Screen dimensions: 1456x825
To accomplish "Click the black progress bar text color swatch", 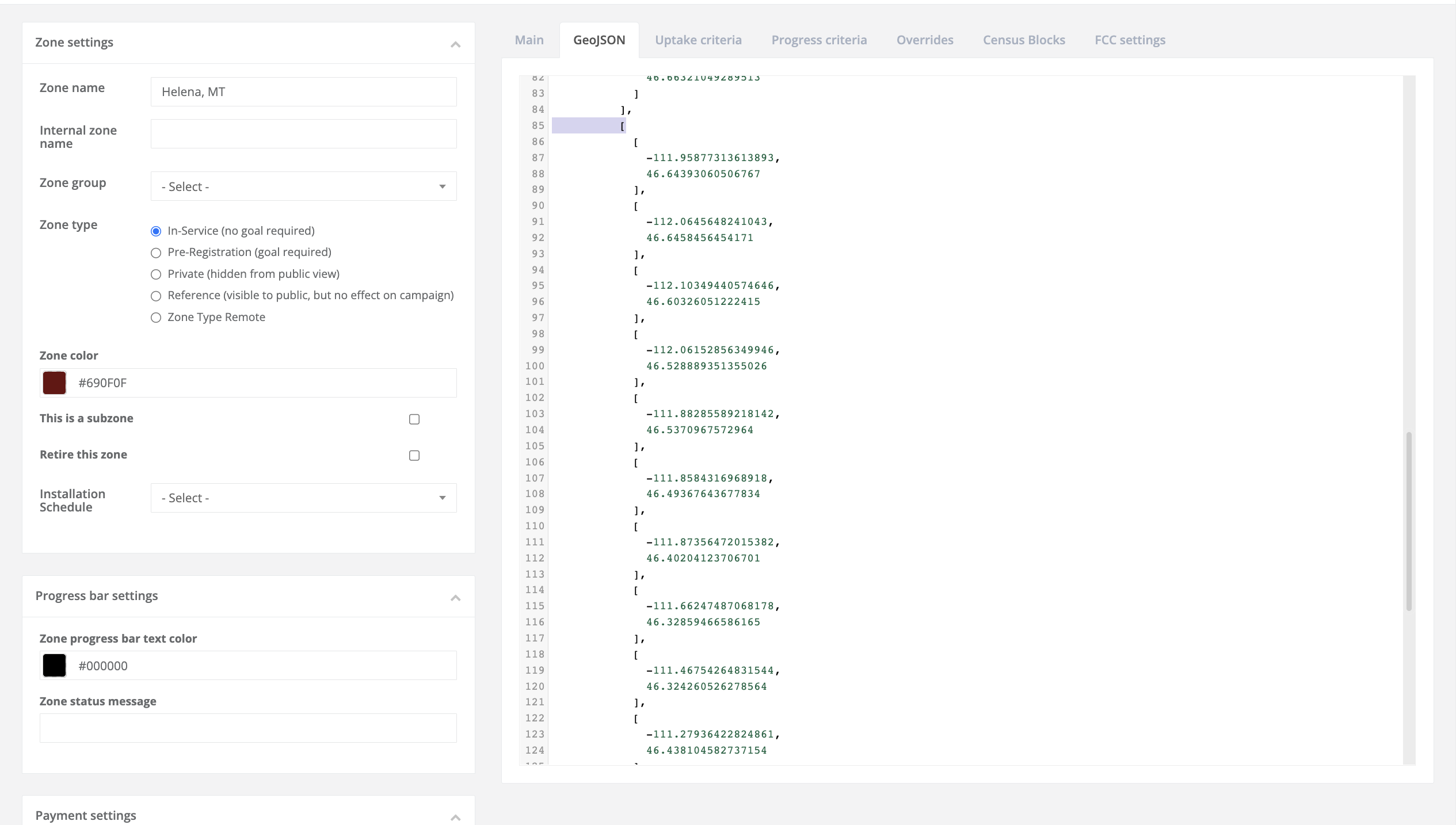I will coord(54,665).
